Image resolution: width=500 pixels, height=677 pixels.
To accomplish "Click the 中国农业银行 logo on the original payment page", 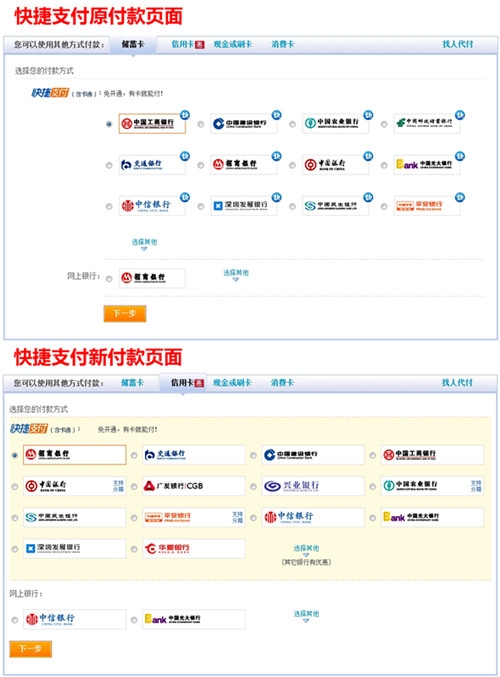I will pyautogui.click(x=335, y=124).
